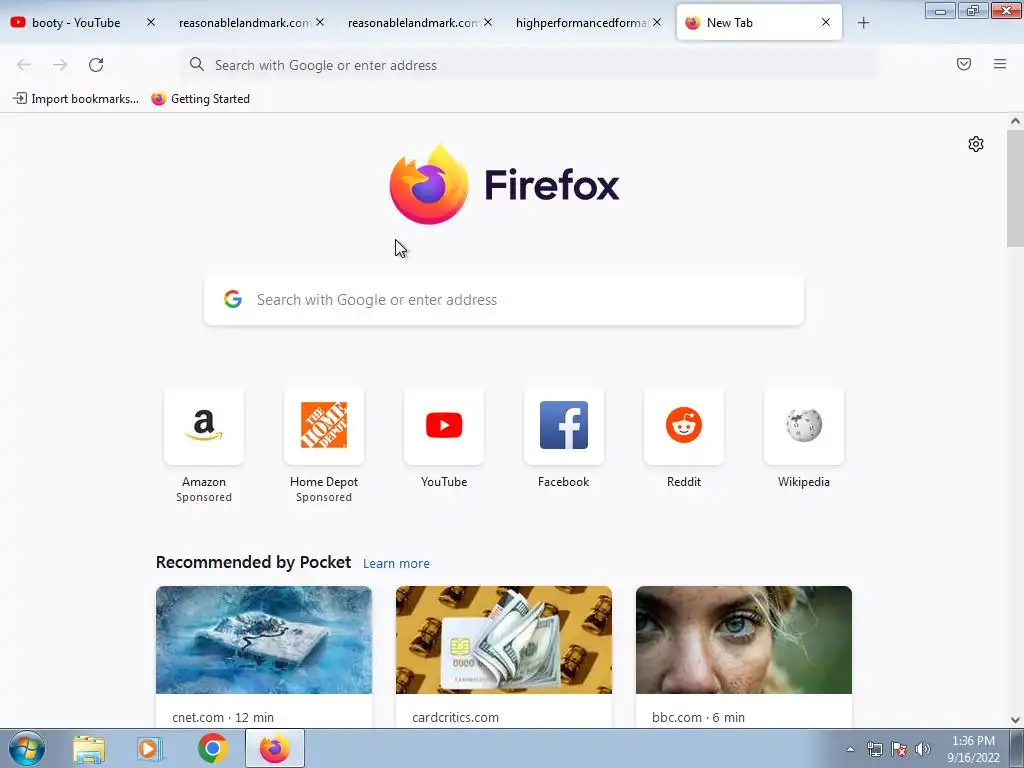
Task: Switch to second reasonablelandmark.com tab
Action: tap(413, 23)
